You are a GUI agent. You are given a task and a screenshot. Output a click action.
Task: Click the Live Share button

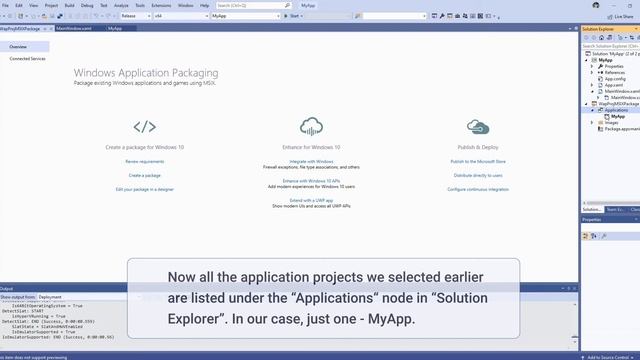click(620, 17)
